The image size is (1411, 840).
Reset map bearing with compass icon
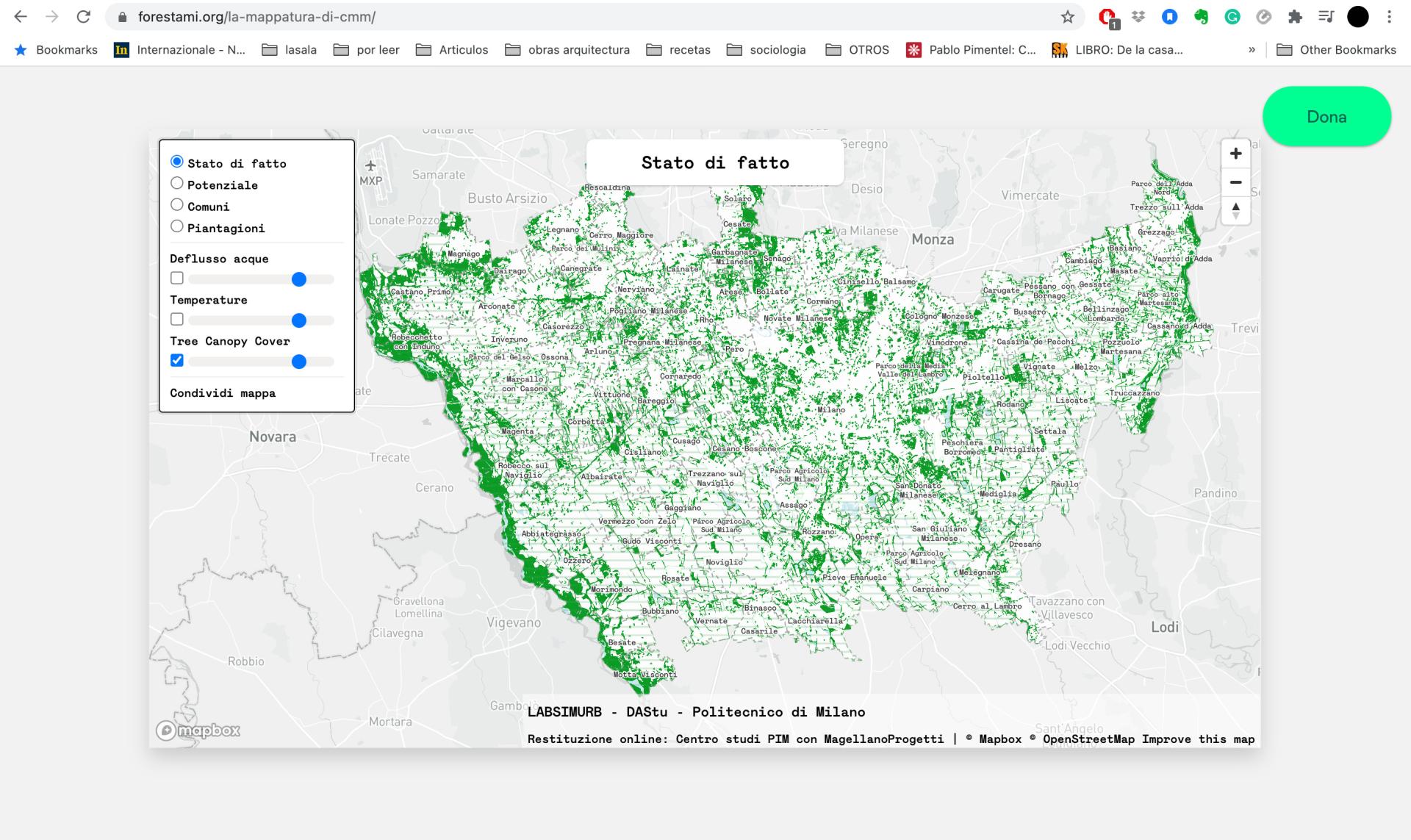[x=1235, y=211]
